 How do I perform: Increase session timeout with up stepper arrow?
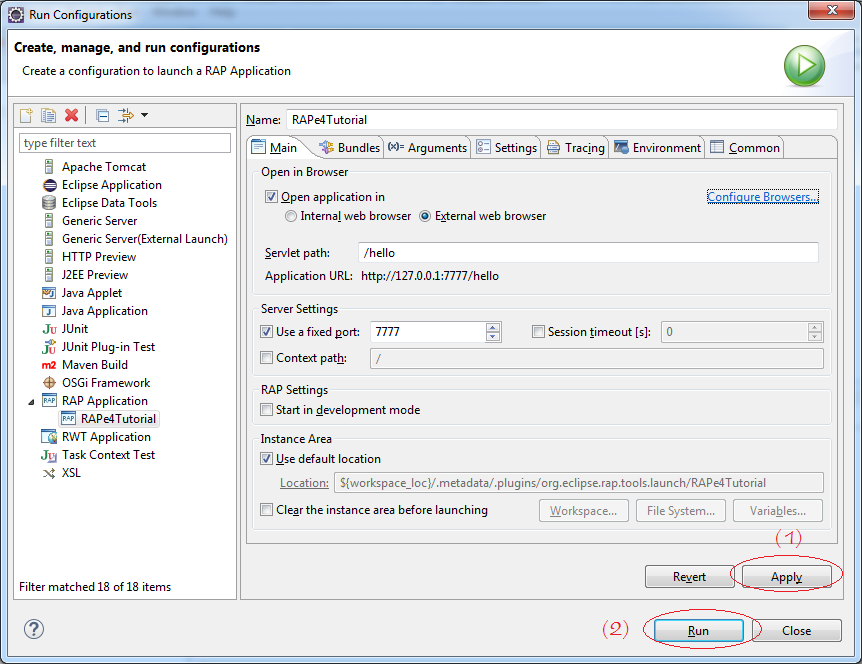(x=815, y=327)
